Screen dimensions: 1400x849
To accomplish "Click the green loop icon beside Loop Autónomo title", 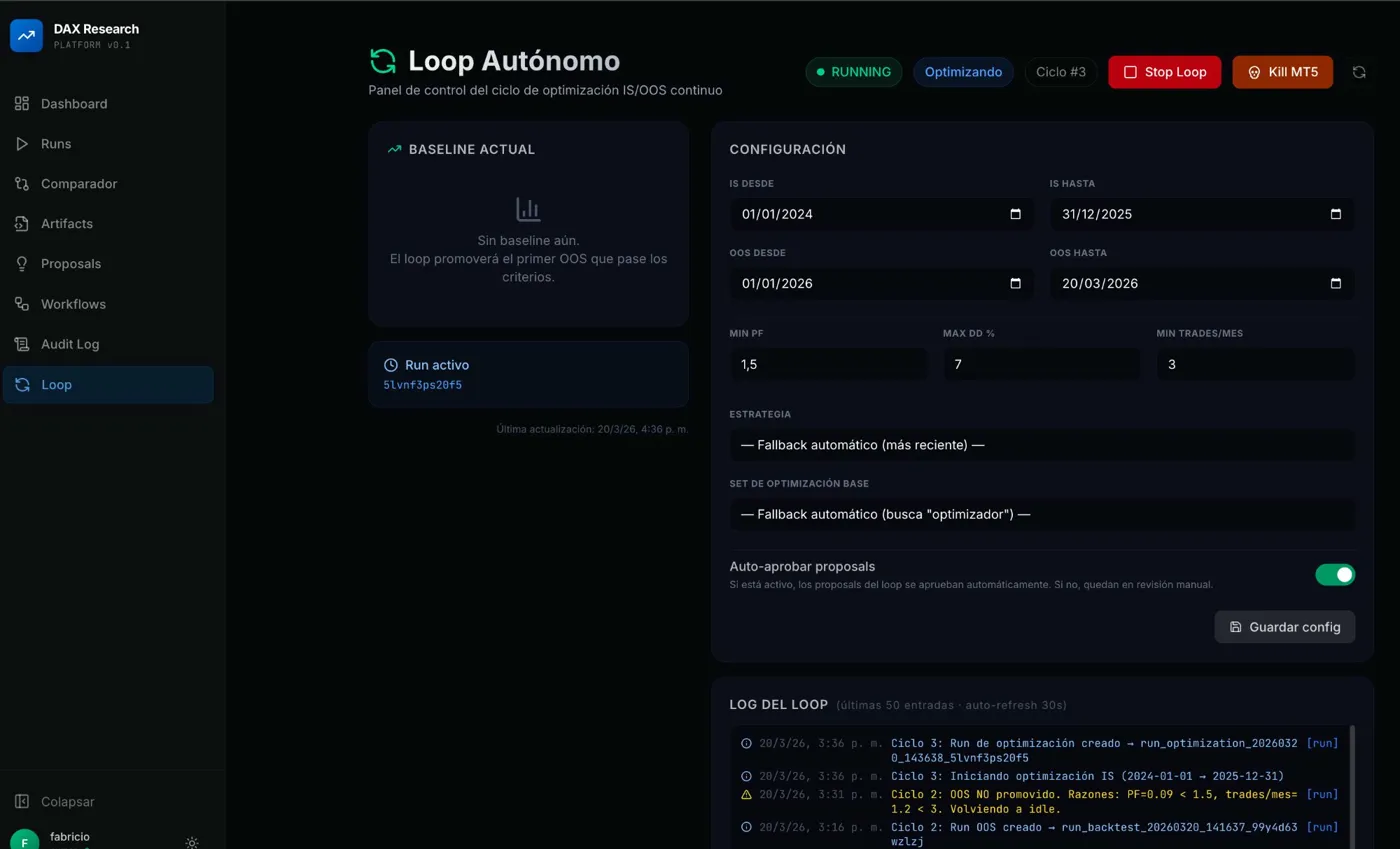I will pos(383,61).
